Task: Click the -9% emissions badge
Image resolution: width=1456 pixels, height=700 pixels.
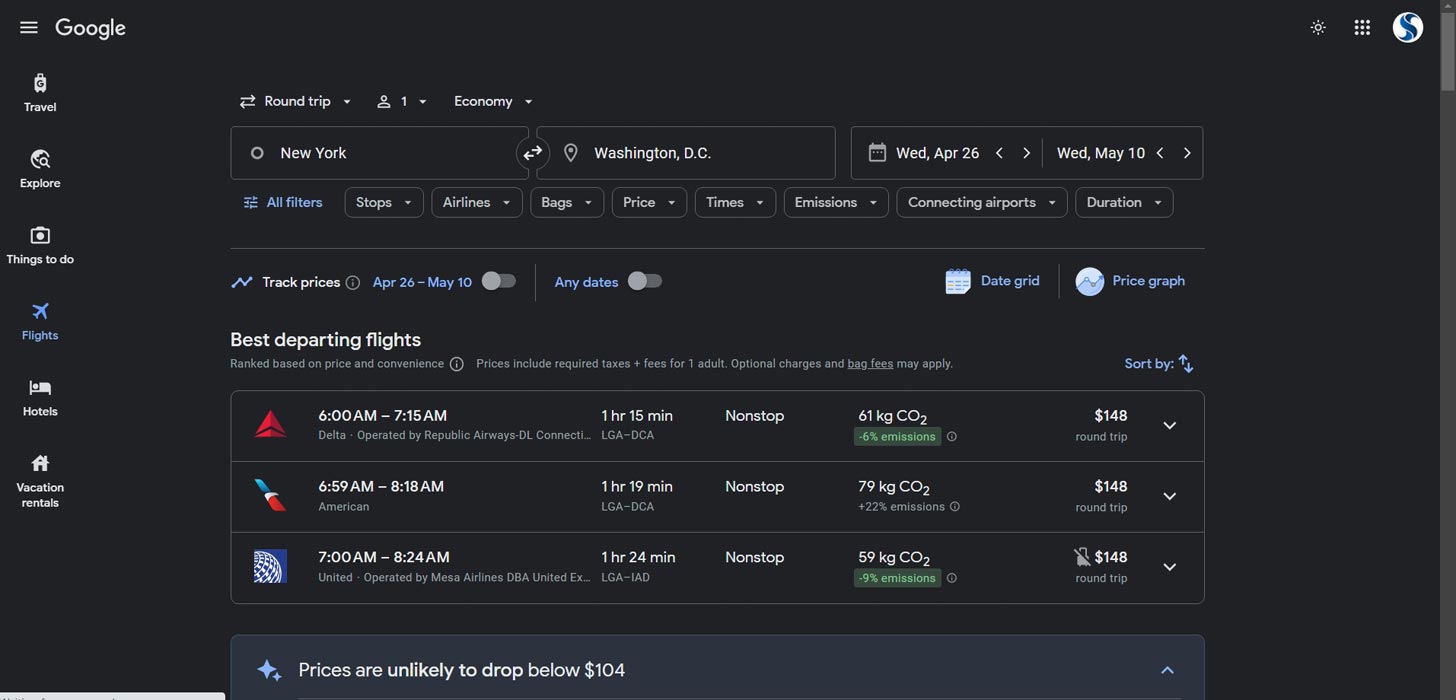Action: click(897, 578)
